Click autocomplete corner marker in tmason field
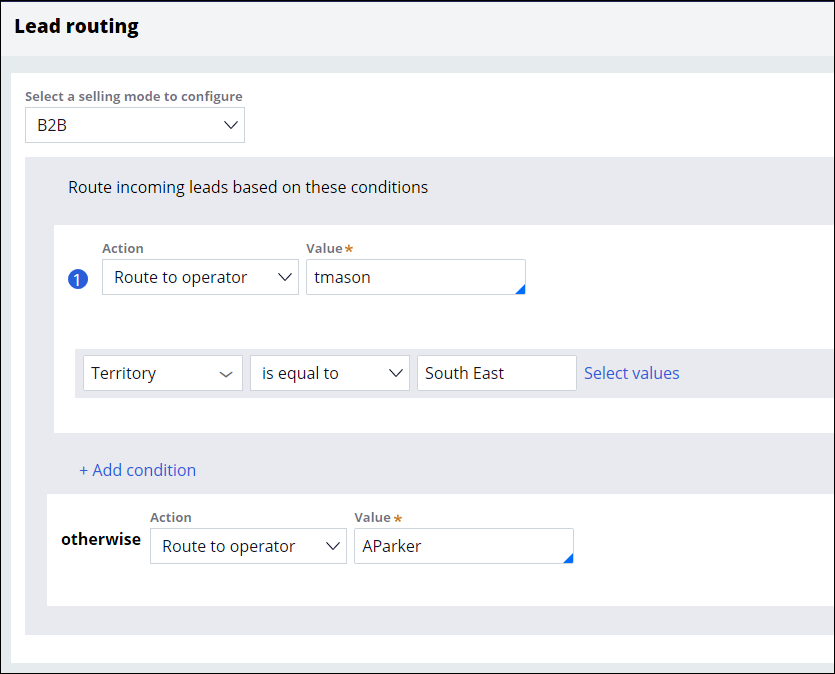The image size is (835, 674). [x=520, y=290]
